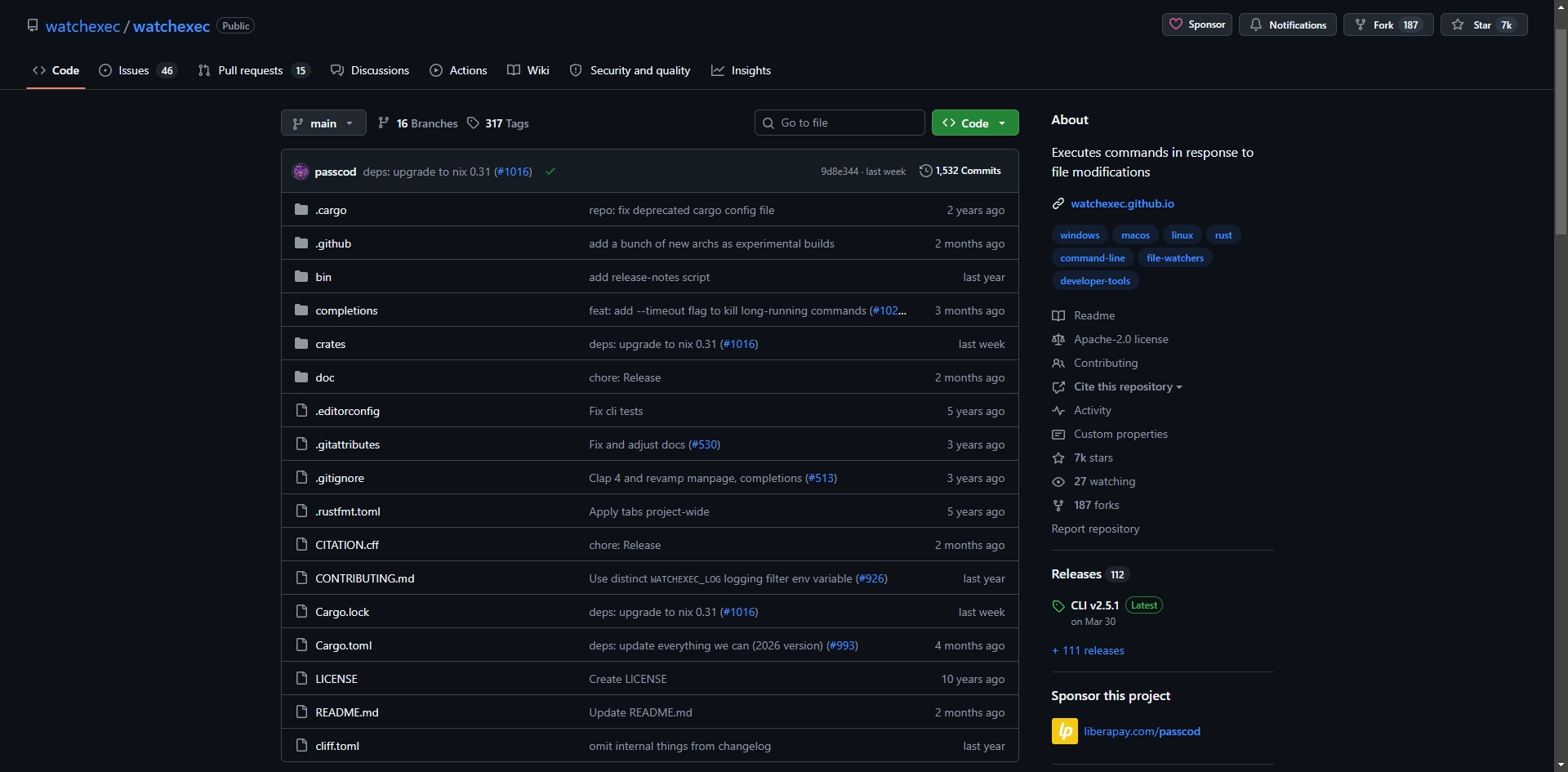Select the command-line topic tag
This screenshot has height=772, width=1568.
(1092, 258)
